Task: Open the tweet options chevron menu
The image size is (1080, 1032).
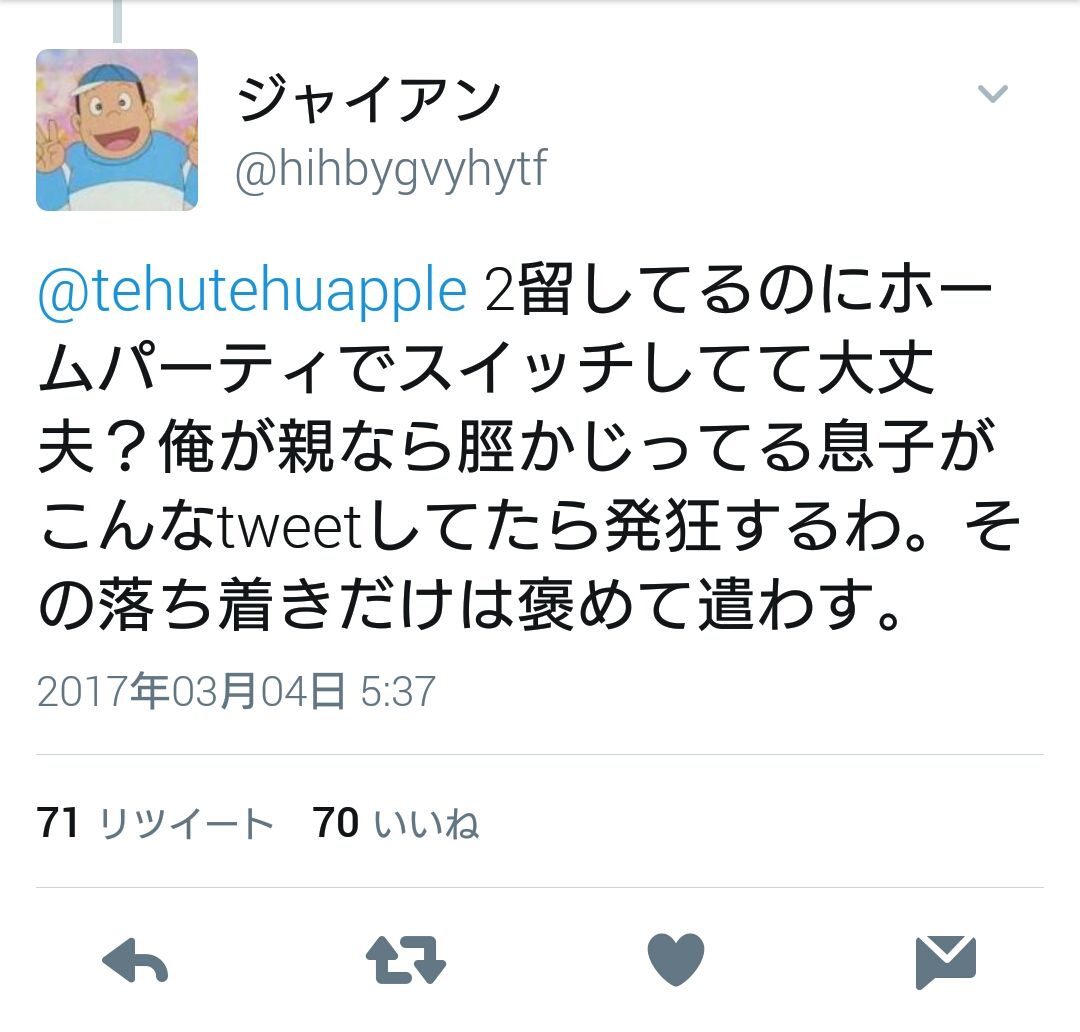Action: [x=993, y=93]
